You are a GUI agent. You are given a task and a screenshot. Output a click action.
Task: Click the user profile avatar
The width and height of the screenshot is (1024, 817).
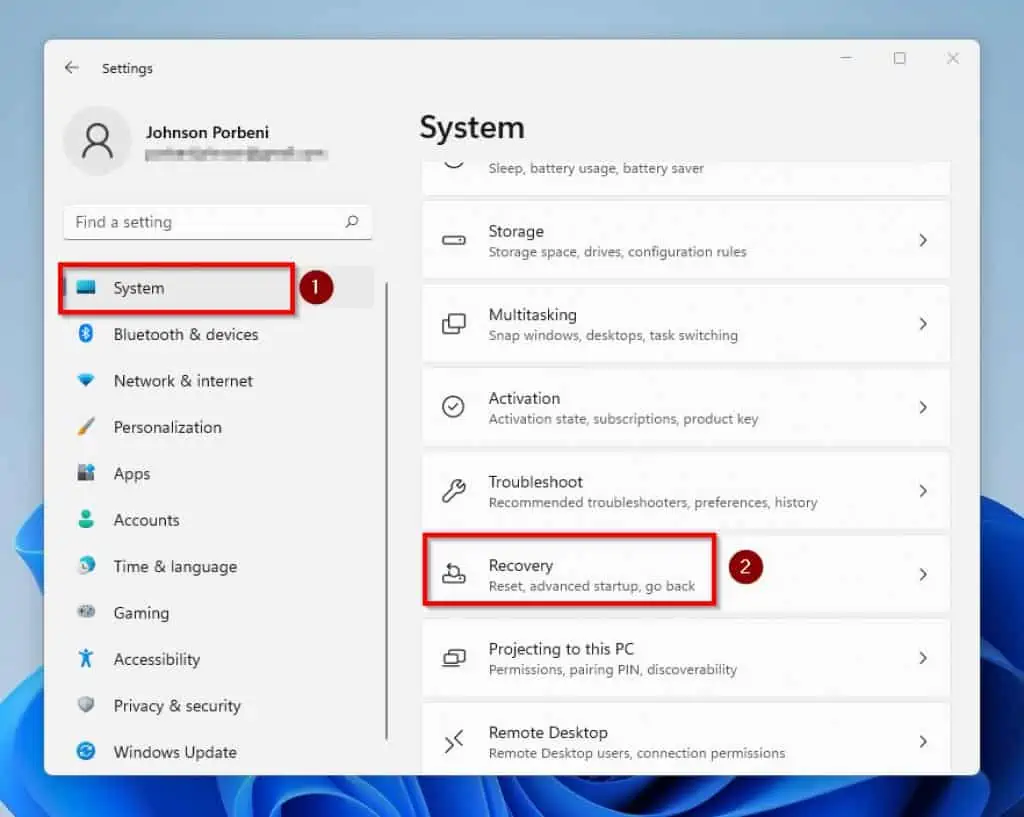point(97,141)
